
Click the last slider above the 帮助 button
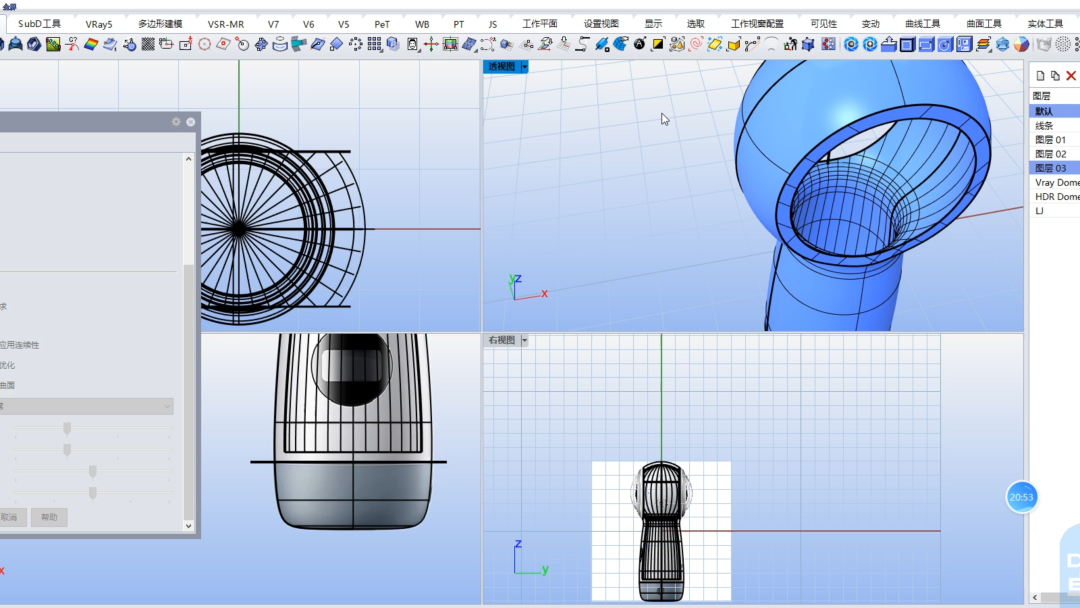(92, 493)
